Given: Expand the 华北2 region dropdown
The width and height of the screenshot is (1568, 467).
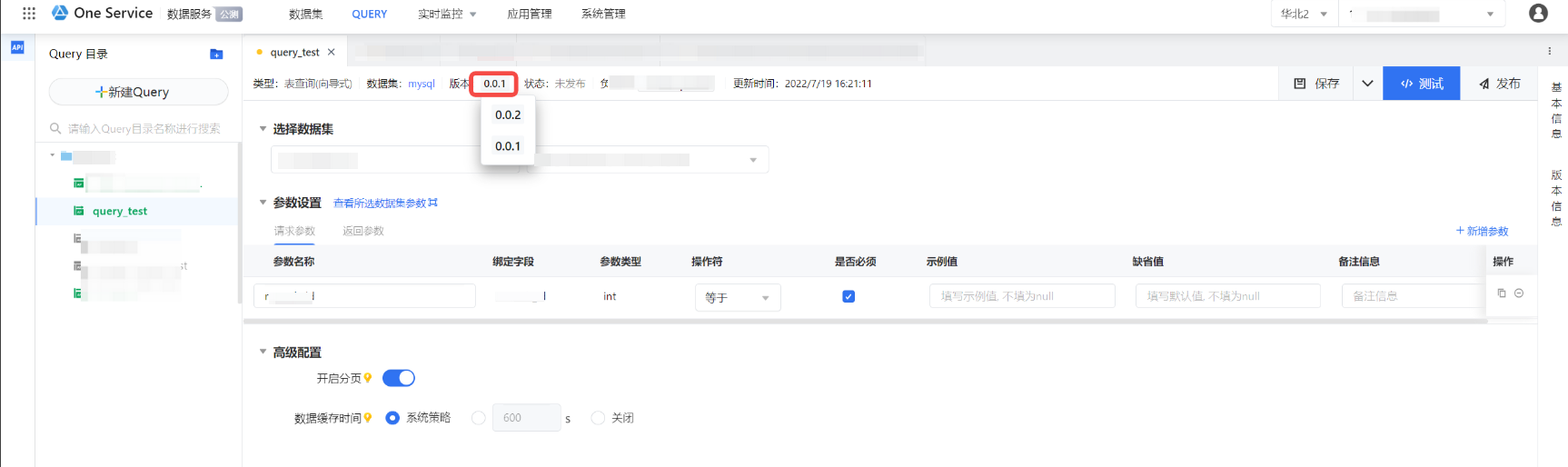Looking at the screenshot, I should 1304,15.
